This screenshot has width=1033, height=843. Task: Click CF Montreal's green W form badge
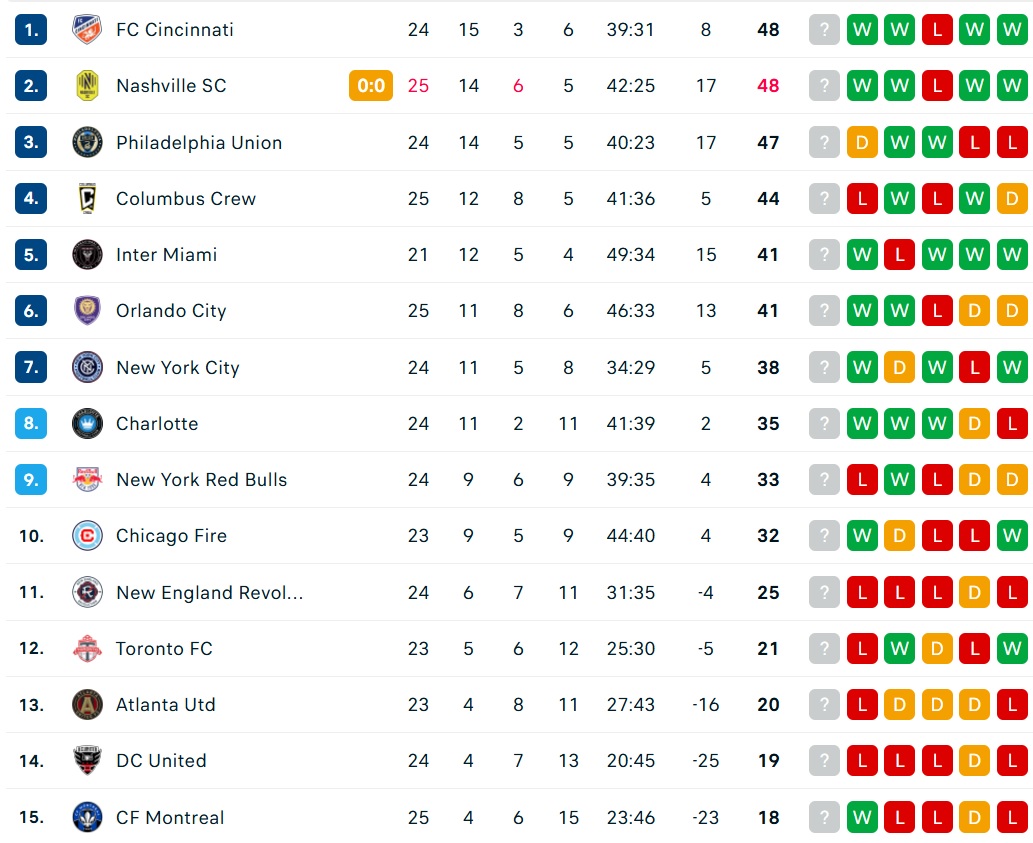coord(862,817)
